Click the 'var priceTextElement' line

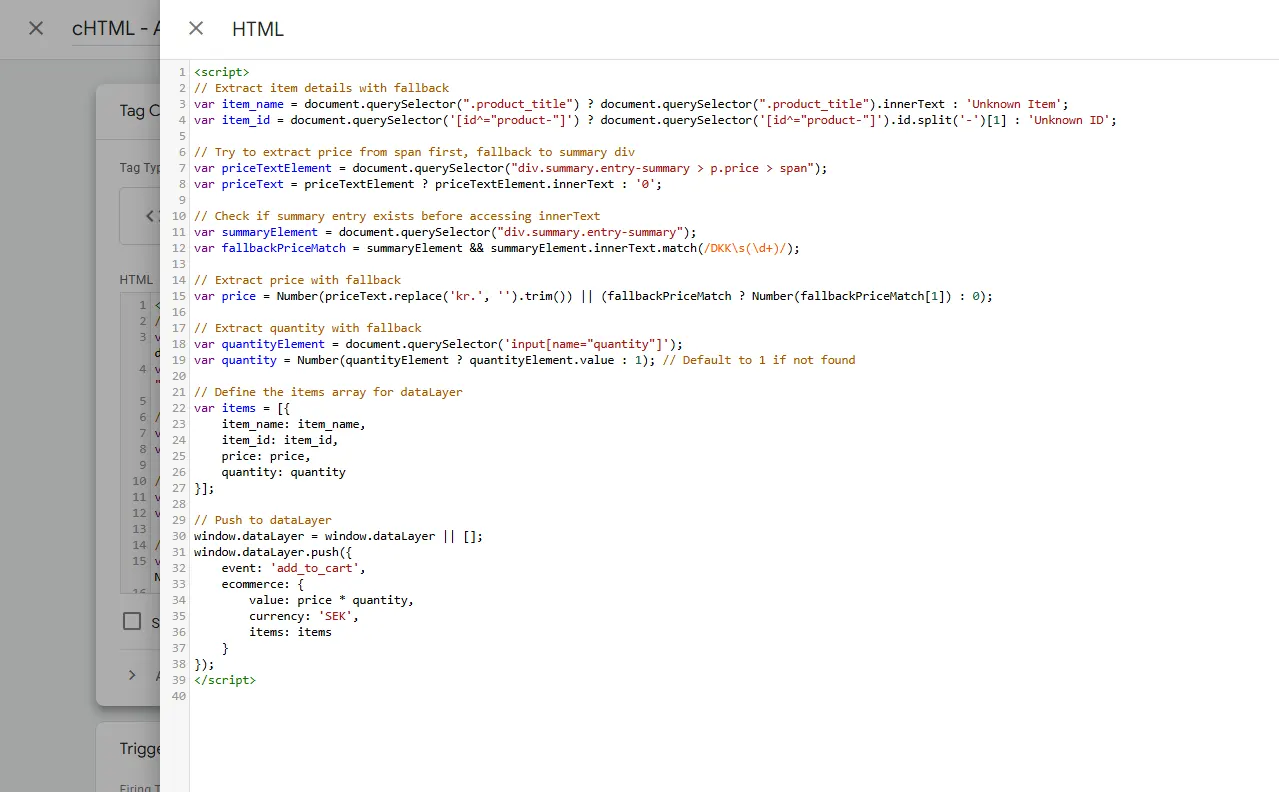click(511, 168)
